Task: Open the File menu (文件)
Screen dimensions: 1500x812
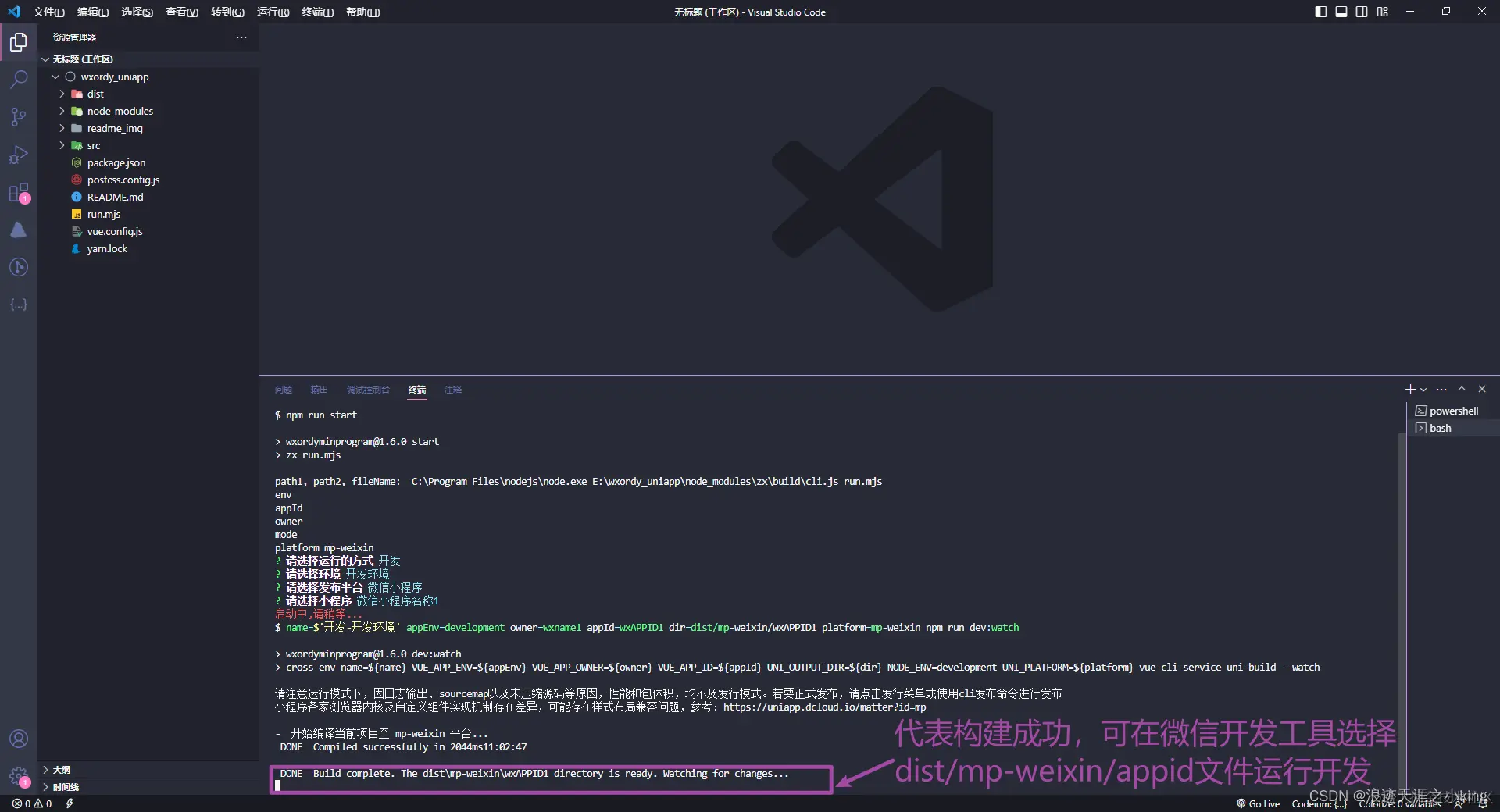Action: 48,12
